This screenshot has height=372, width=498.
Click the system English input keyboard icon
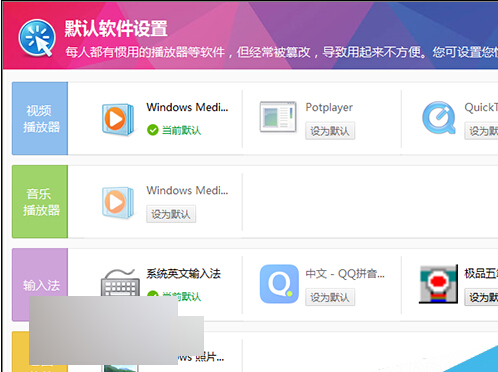point(120,282)
